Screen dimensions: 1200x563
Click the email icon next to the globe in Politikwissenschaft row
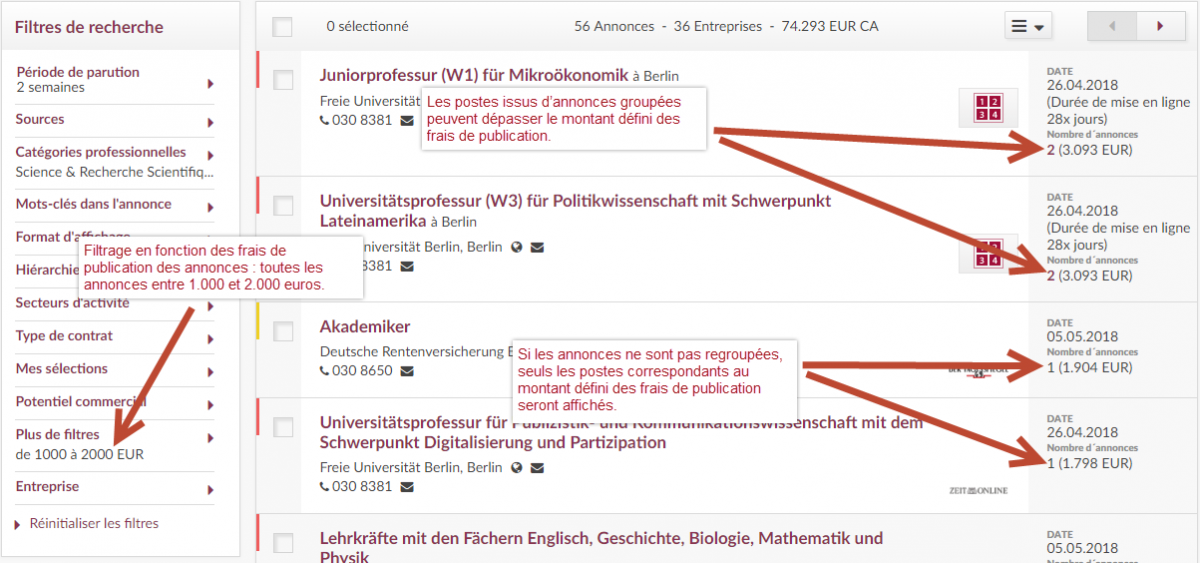(538, 247)
